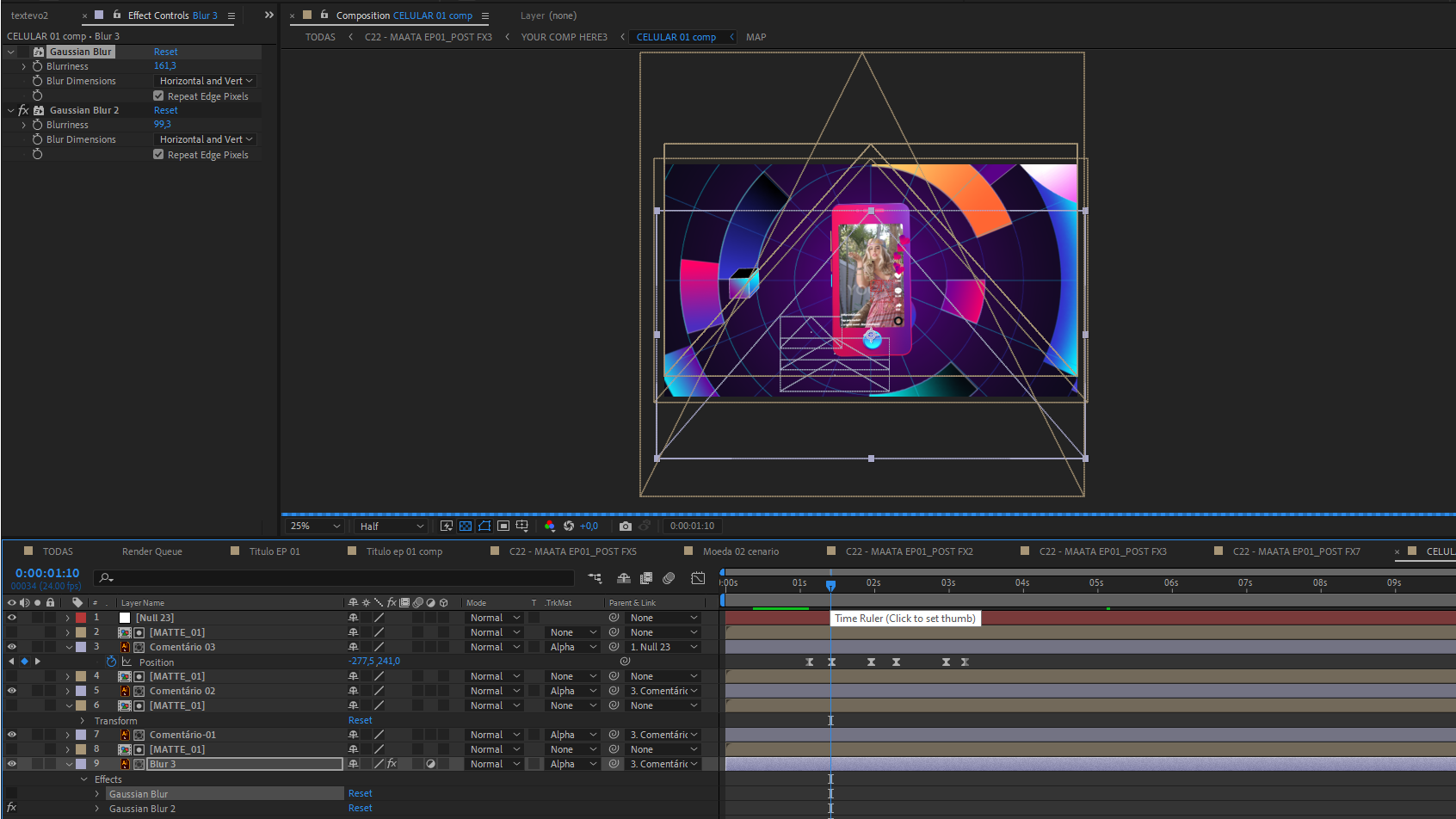Click Transform Reset on layer 6
The height and width of the screenshot is (819, 1456).
(360, 720)
